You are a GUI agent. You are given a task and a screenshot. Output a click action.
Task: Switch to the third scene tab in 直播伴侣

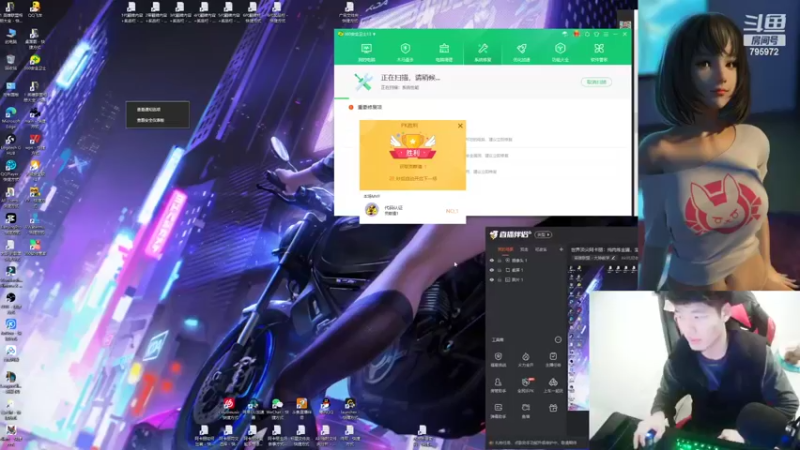(541, 249)
